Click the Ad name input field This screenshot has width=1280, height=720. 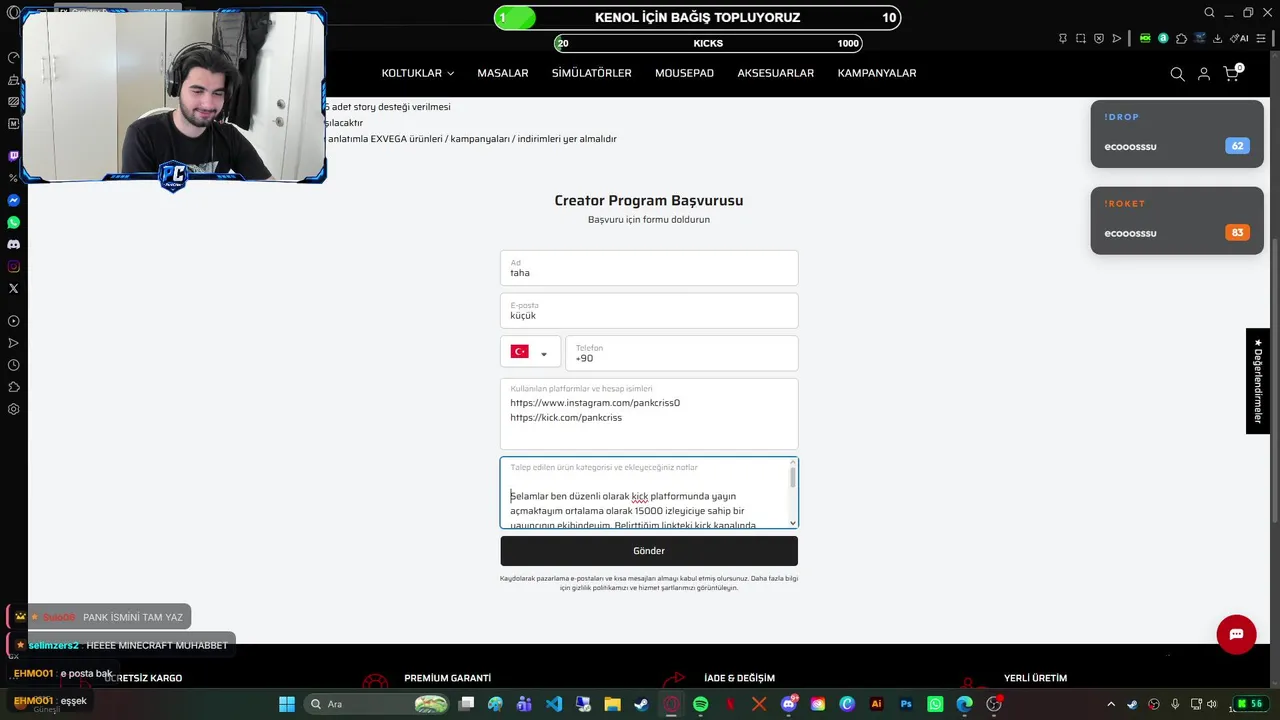tap(649, 268)
